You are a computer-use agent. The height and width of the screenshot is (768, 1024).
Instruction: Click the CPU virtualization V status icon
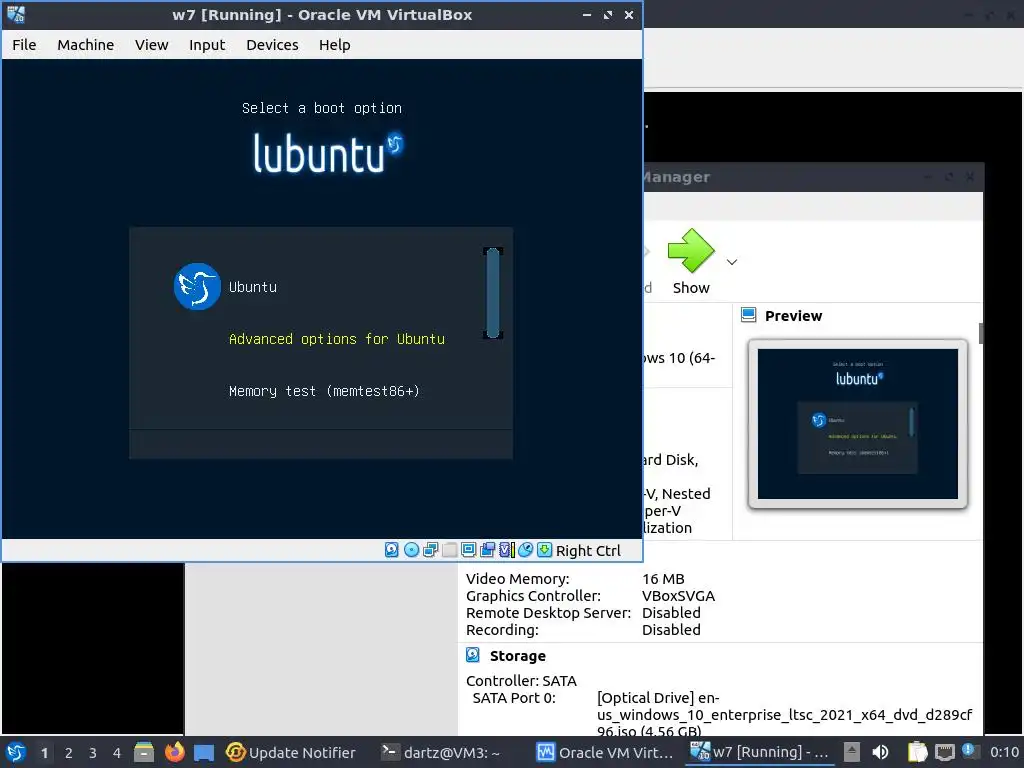[507, 551]
